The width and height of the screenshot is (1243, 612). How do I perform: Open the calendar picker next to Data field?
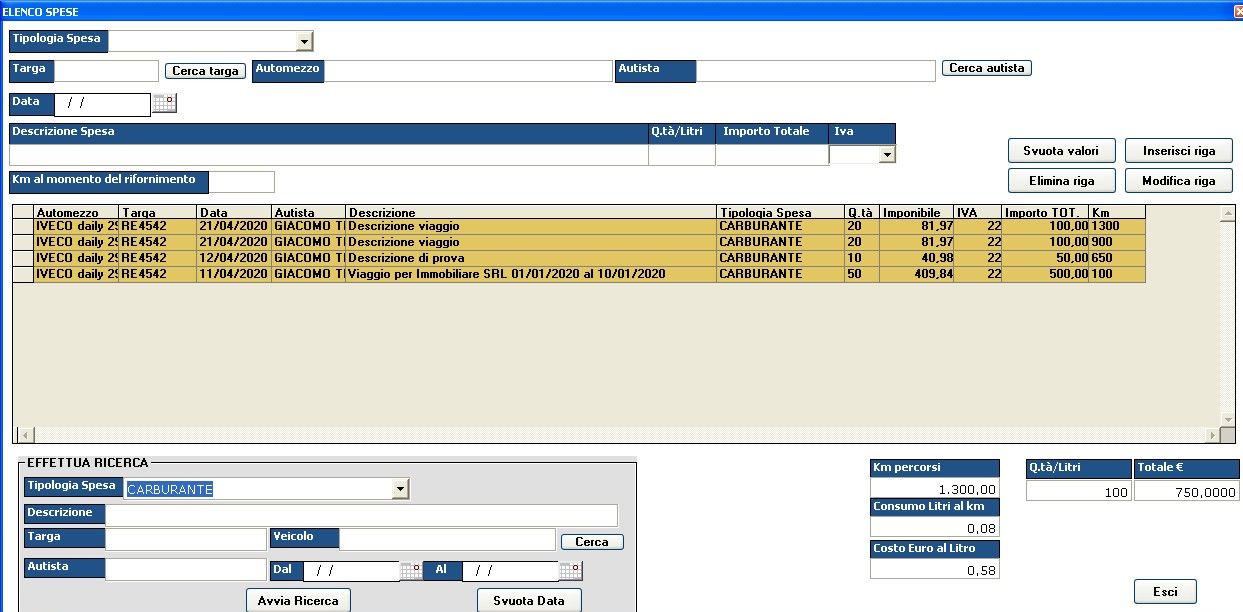tap(164, 102)
